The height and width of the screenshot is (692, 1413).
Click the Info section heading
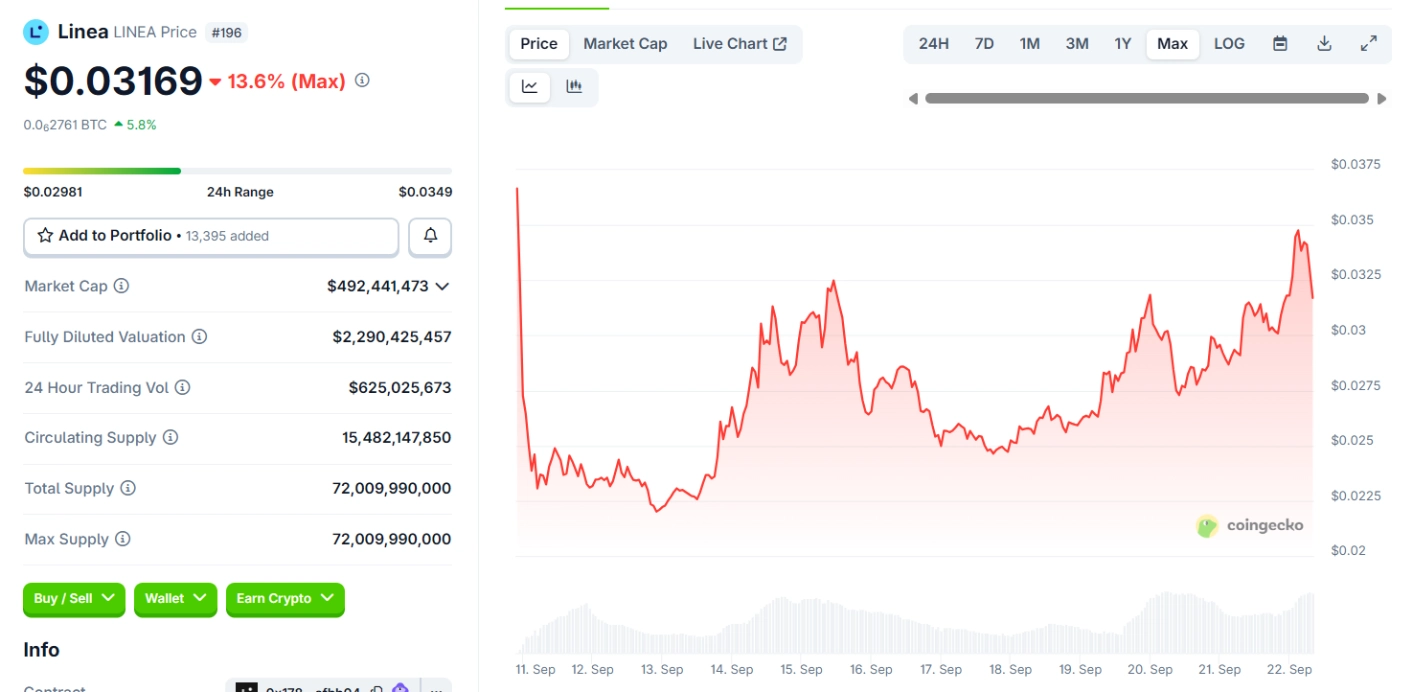(42, 650)
